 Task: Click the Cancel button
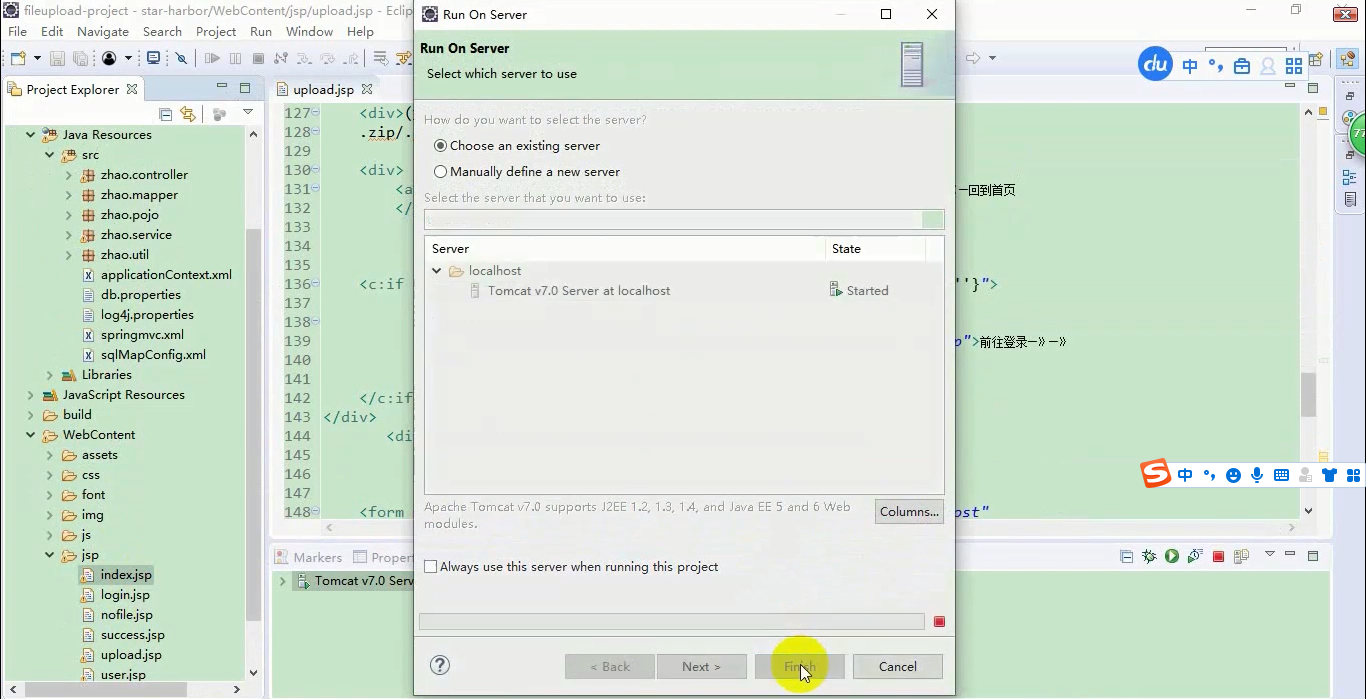click(898, 667)
